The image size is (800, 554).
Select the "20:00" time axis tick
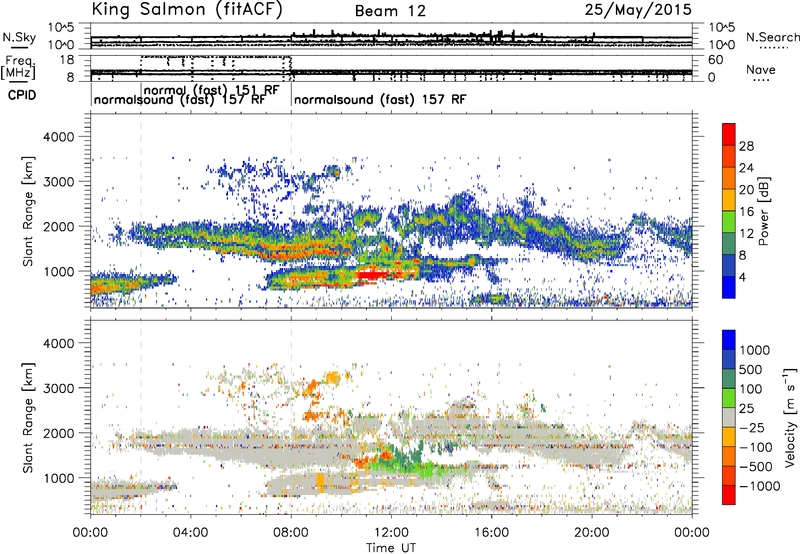(x=592, y=533)
